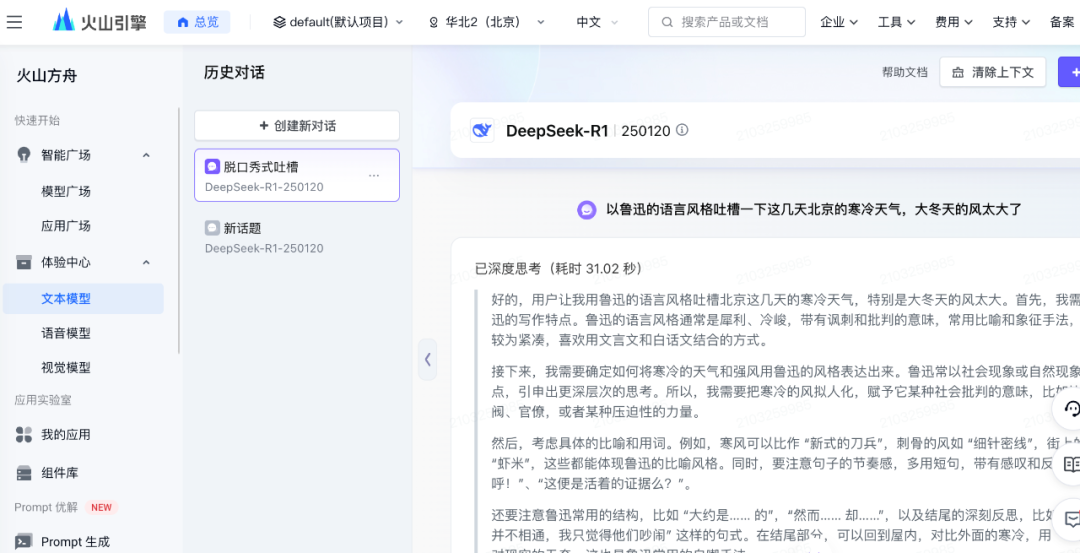
Task: Open options menu for 脱口秀式吐槽
Action: tap(374, 176)
